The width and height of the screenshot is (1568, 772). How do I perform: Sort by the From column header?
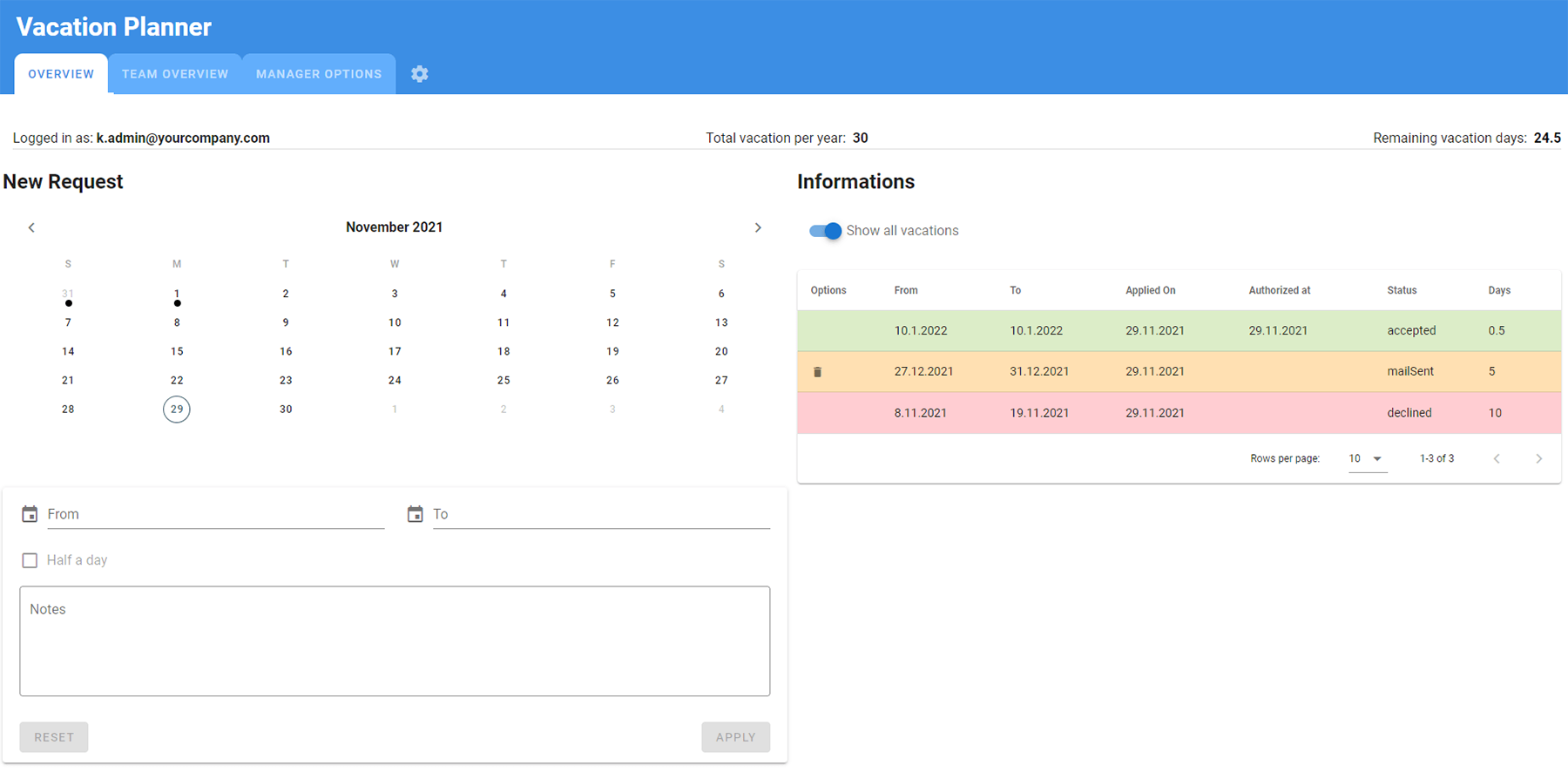coord(906,290)
